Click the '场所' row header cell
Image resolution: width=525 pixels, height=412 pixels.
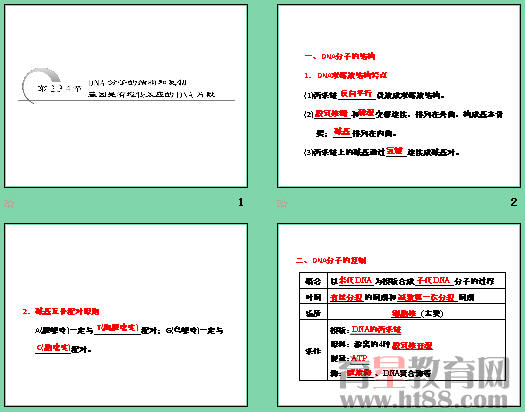(313, 312)
